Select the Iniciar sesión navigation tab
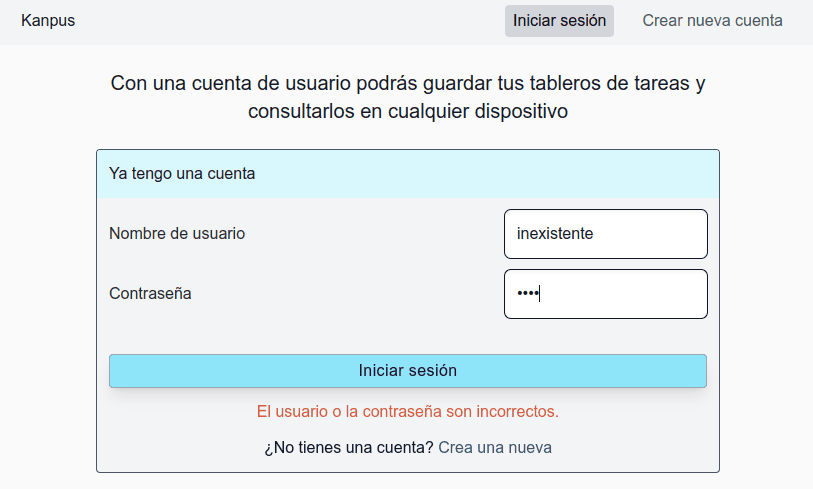The image size is (813, 489). click(559, 20)
